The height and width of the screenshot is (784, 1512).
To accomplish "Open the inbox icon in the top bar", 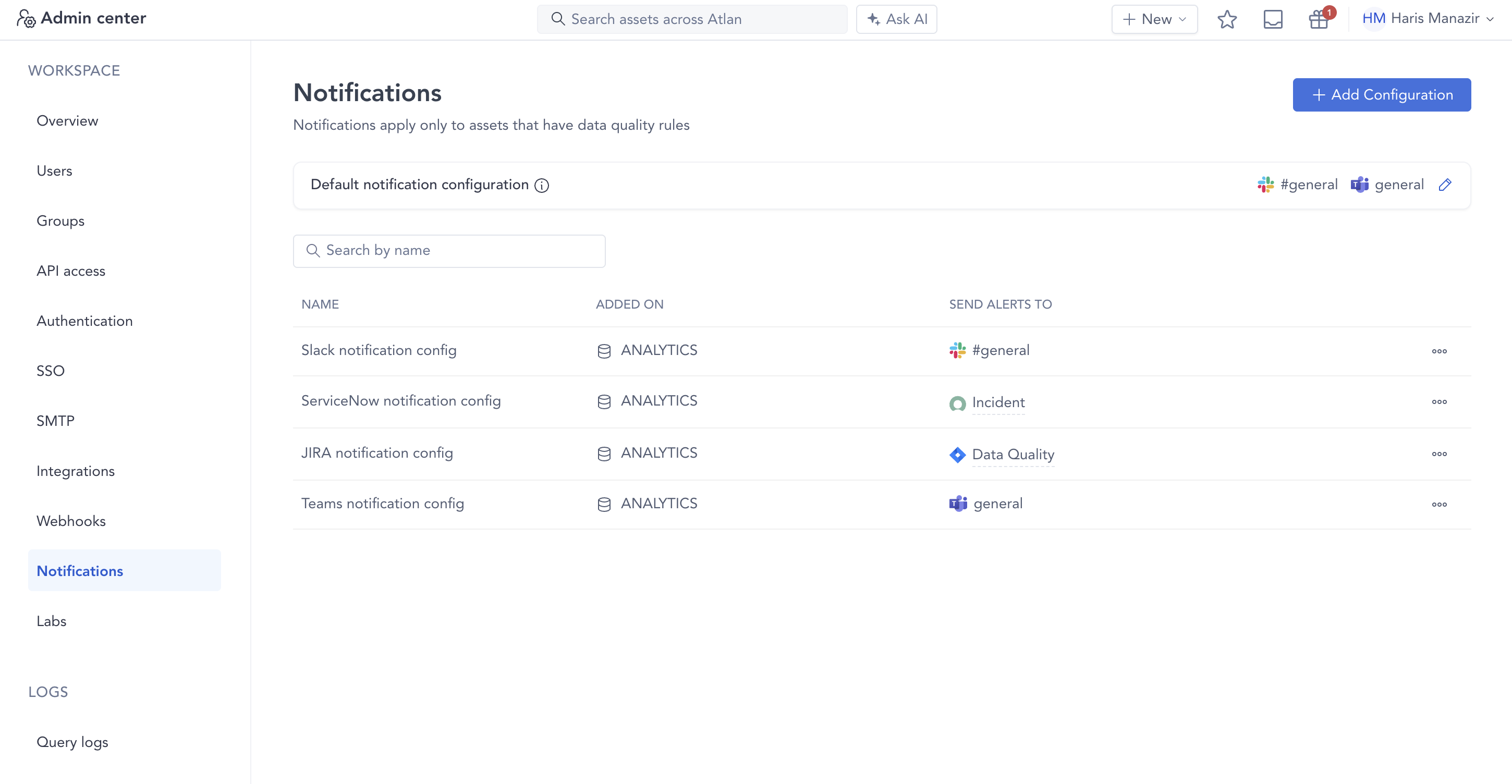I will click(x=1273, y=19).
